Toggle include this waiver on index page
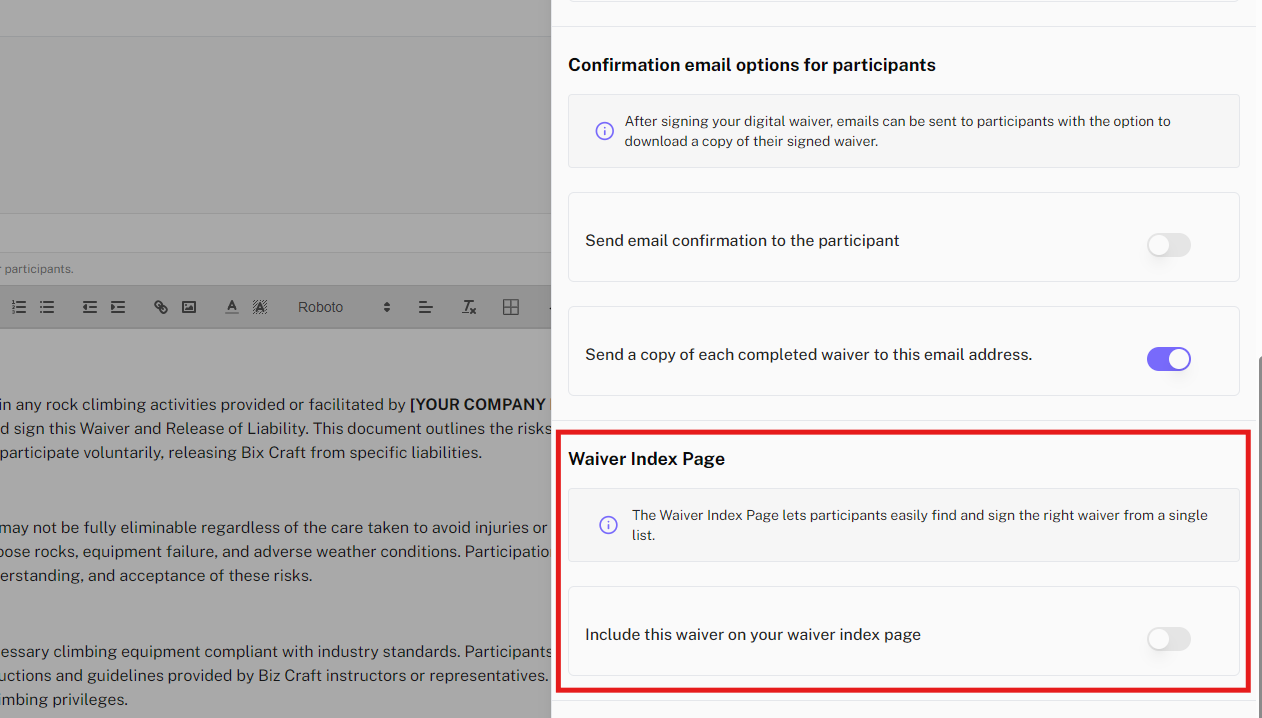1262x718 pixels. click(x=1168, y=639)
